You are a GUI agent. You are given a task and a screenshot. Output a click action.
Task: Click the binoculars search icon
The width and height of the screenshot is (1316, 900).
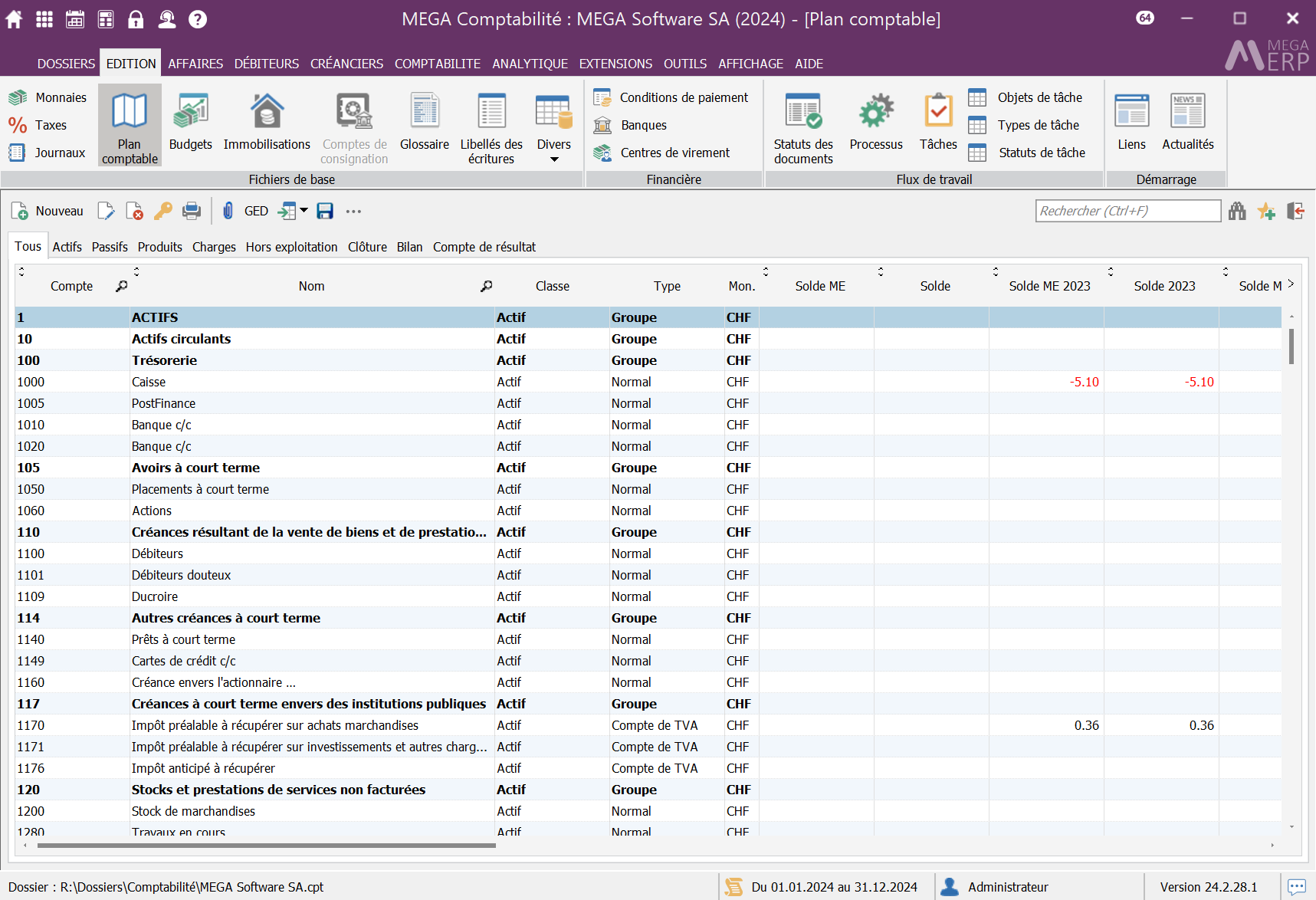1237,211
